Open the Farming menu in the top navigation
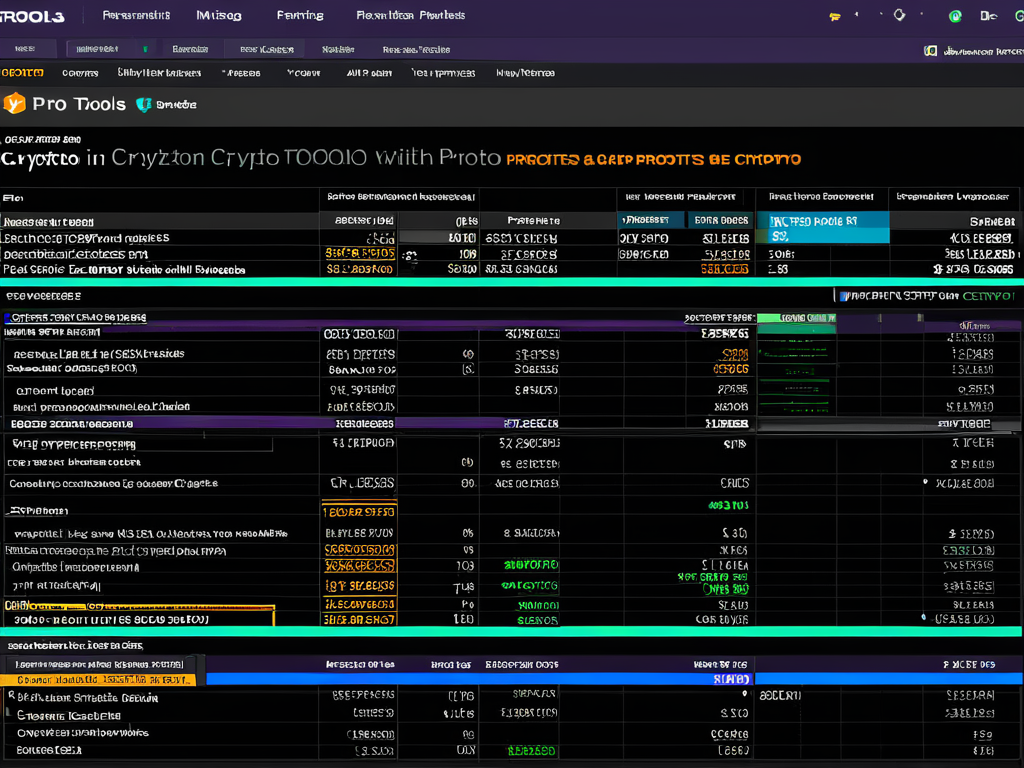The image size is (1024, 768). (299, 15)
